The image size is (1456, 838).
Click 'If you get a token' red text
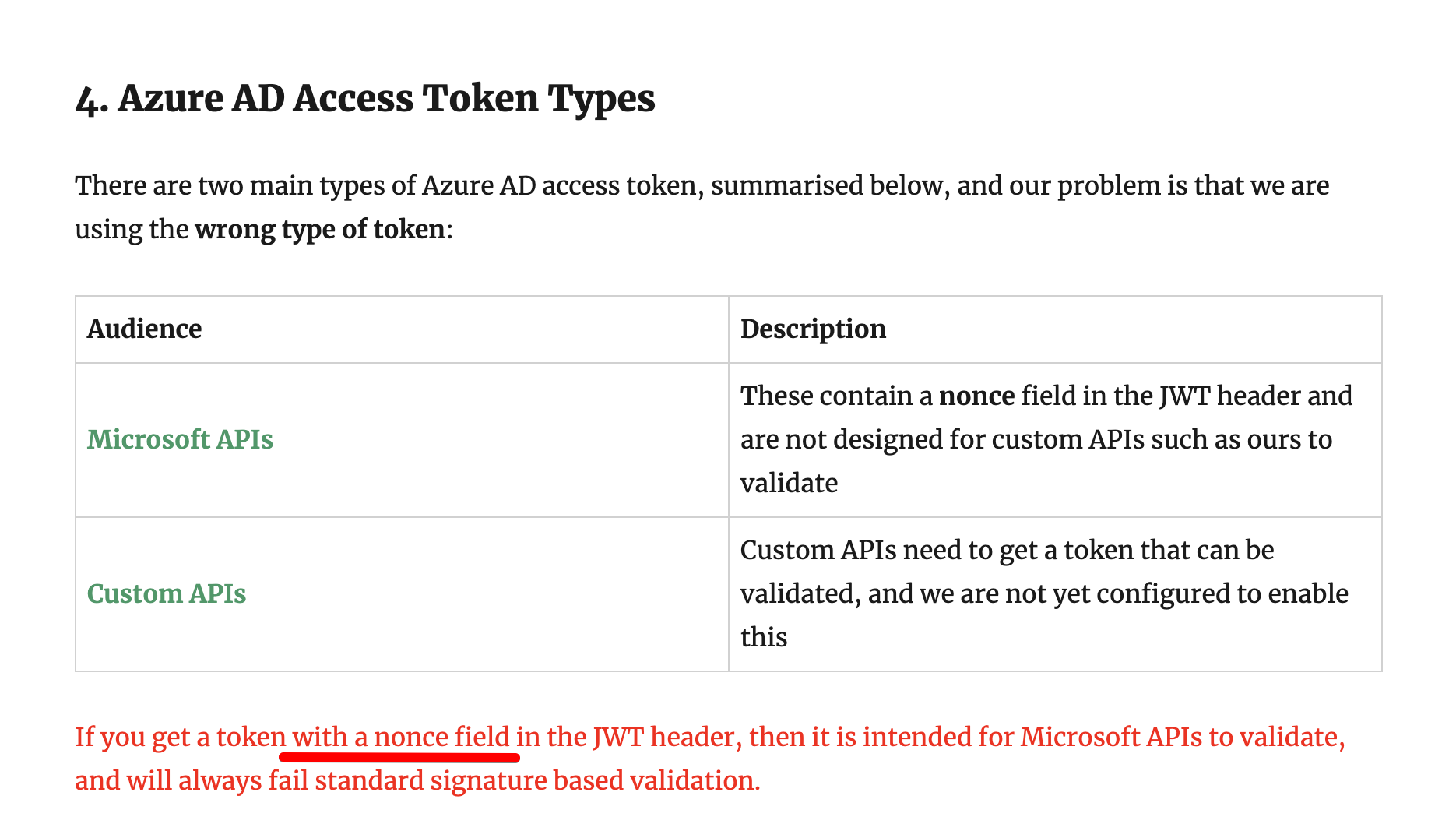(x=181, y=737)
